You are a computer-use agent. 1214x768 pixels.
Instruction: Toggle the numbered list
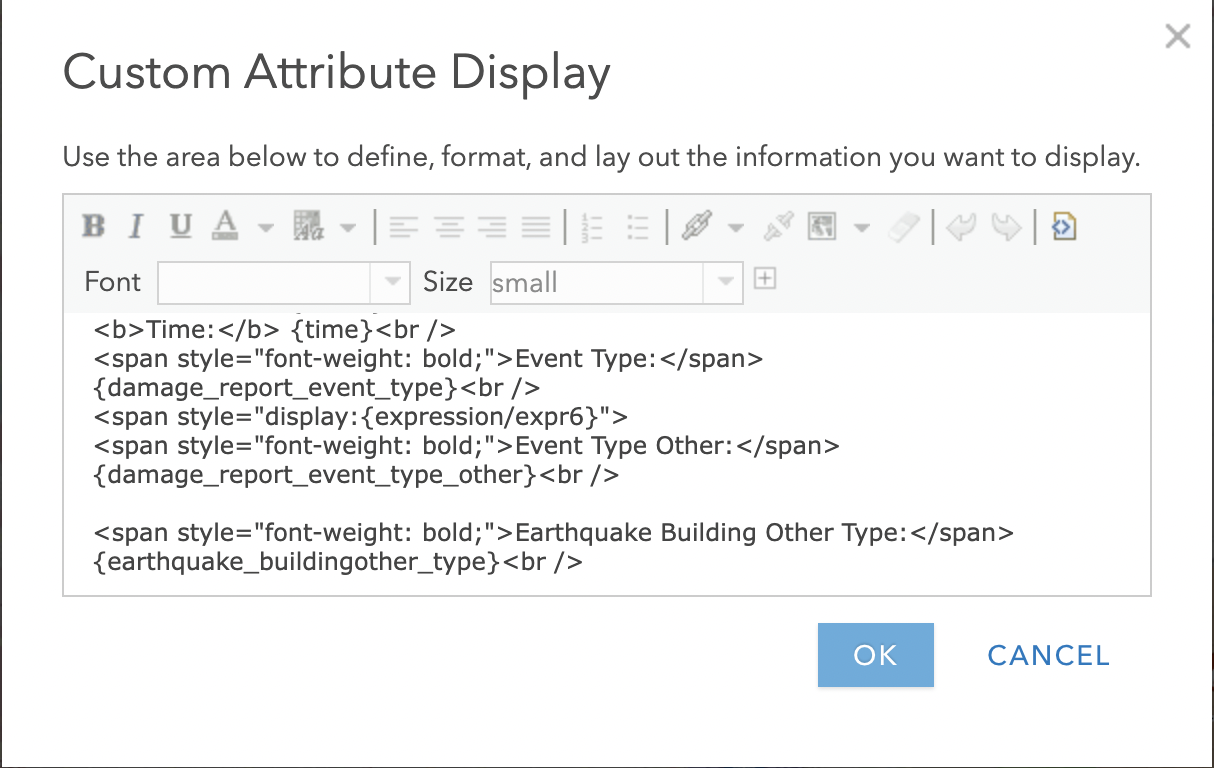(x=591, y=227)
